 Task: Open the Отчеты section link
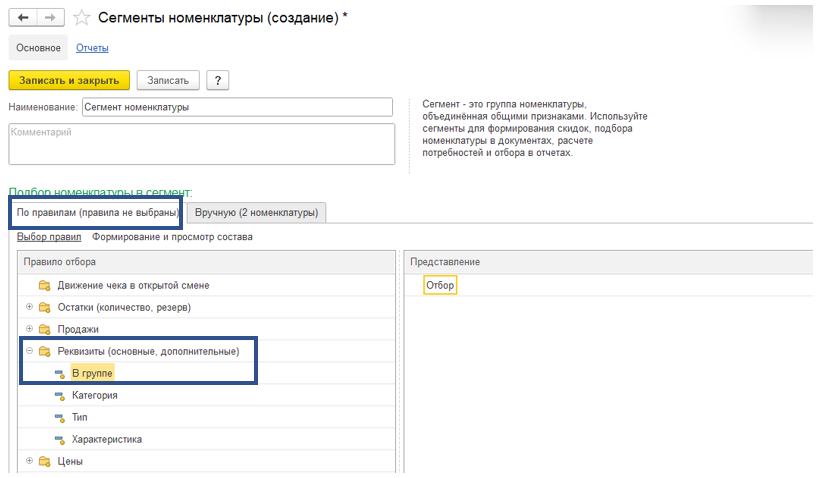click(92, 48)
